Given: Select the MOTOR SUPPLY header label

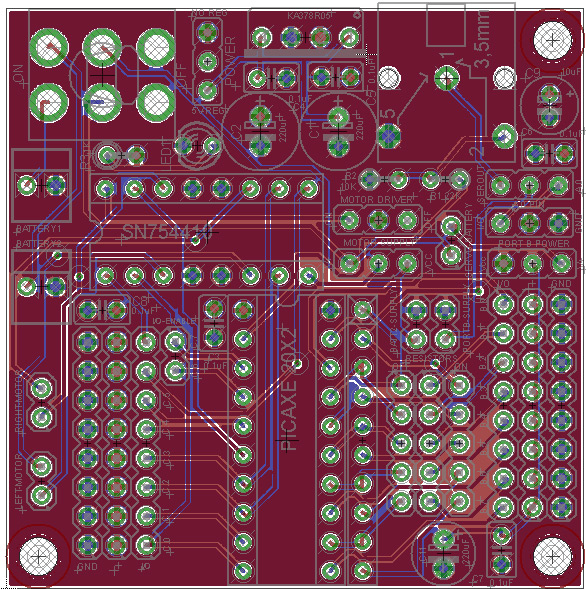Looking at the screenshot, I should tap(379, 242).
